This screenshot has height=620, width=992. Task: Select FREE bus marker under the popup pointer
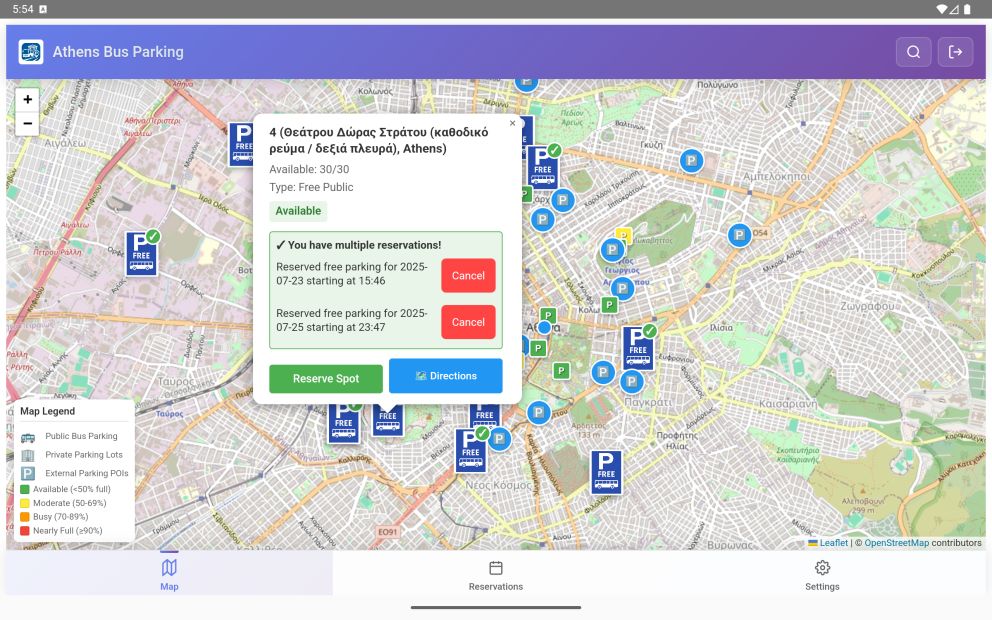point(388,421)
